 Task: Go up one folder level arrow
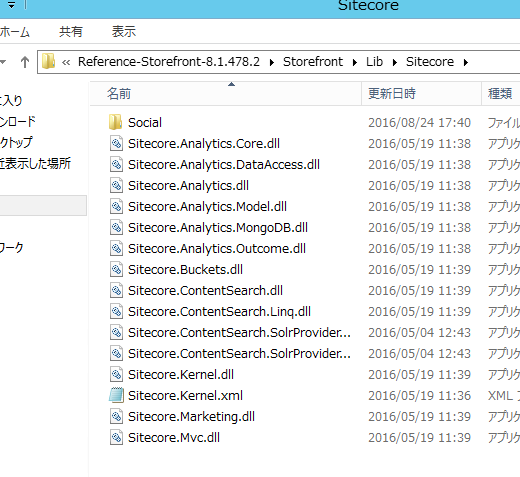[x=25, y=62]
